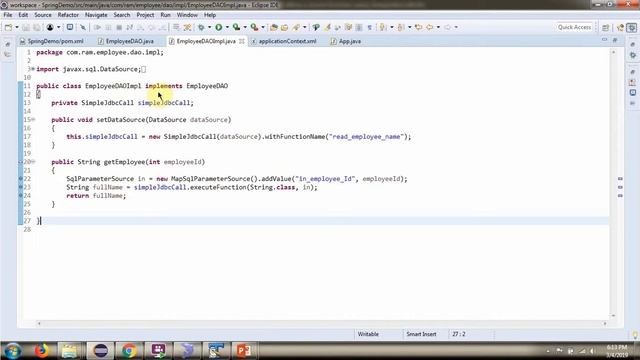The image size is (640, 360).
Task: Click the Resume debug icon
Action: coord(97,27)
